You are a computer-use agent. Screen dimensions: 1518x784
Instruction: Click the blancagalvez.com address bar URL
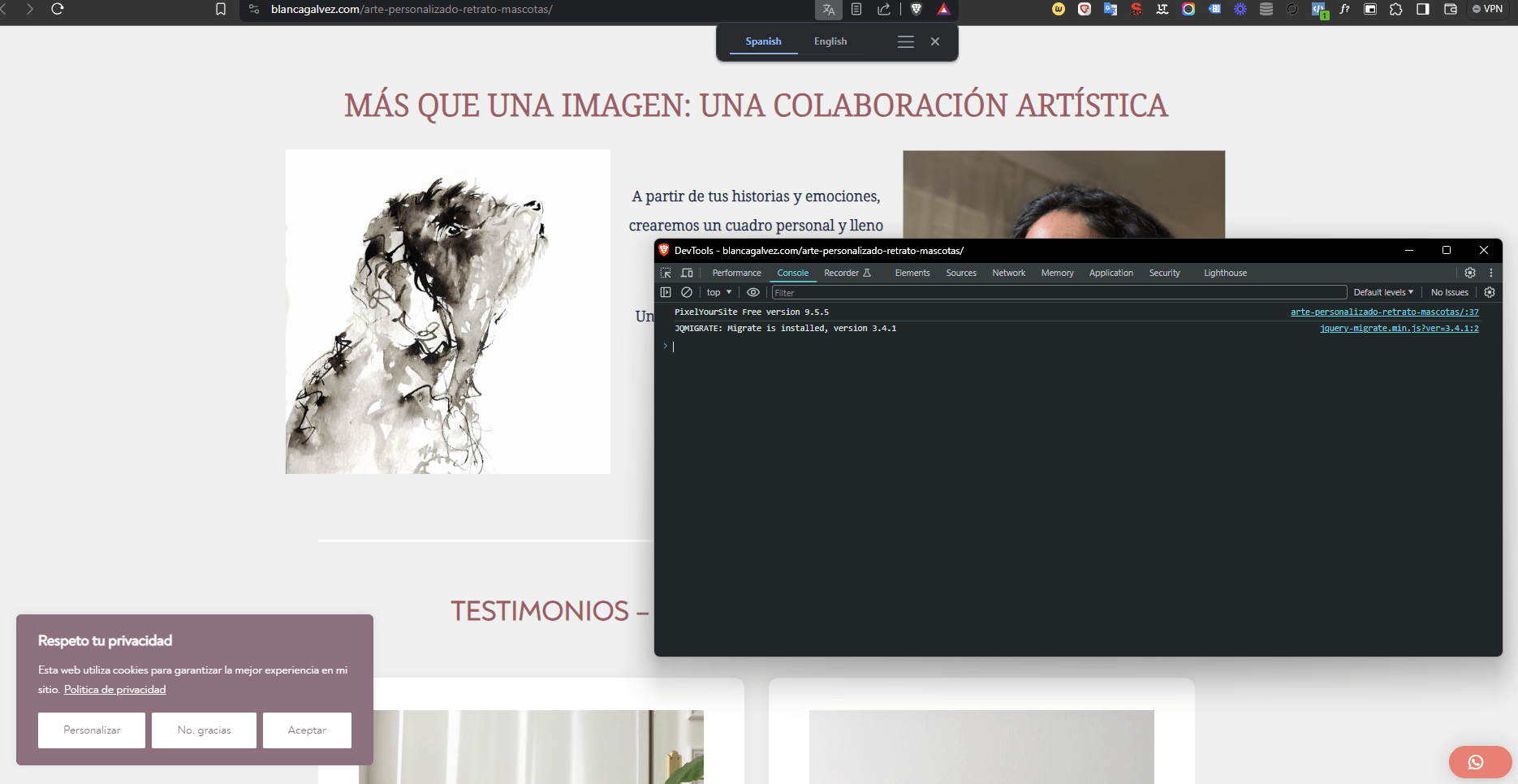point(412,9)
